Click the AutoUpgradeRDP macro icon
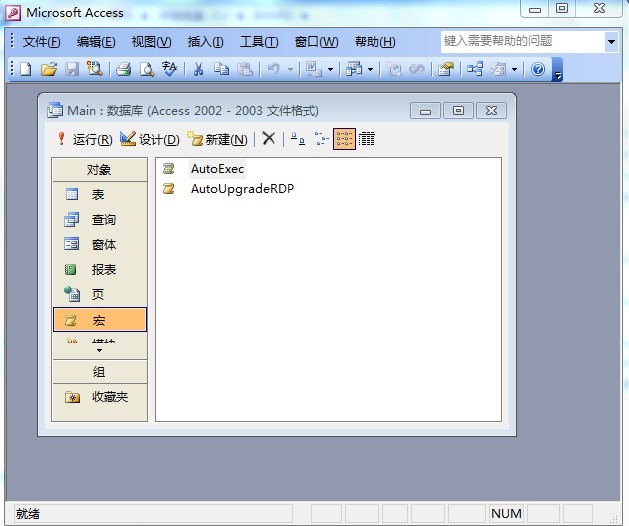Viewport: 629px width, 526px height. [x=168, y=188]
